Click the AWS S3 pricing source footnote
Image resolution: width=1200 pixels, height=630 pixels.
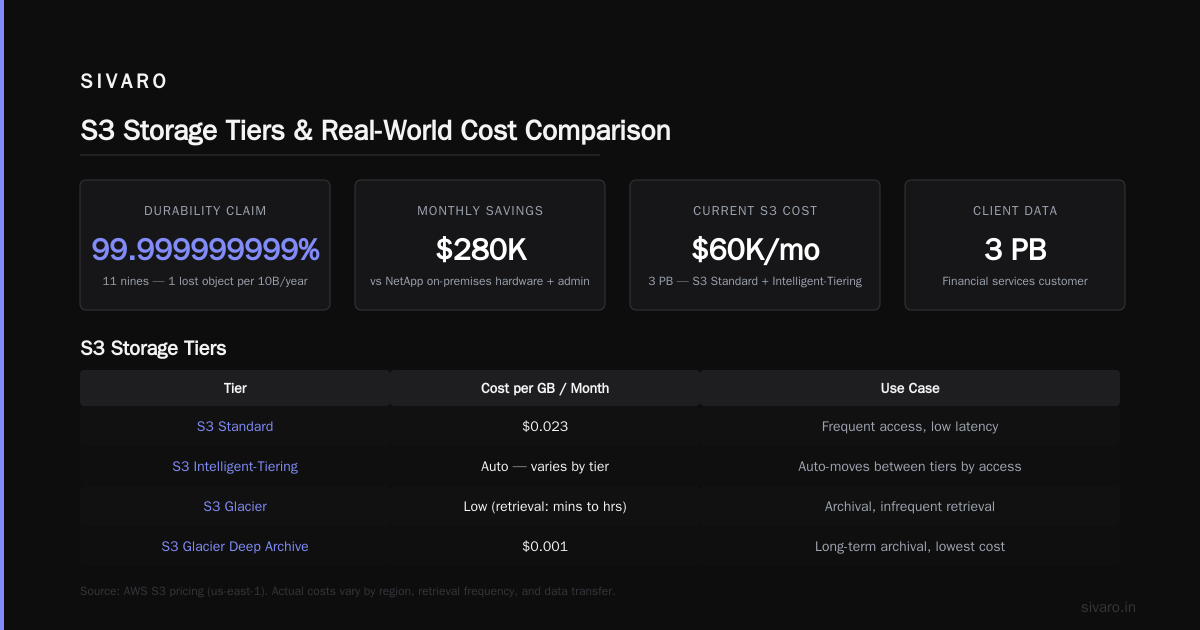[347, 591]
